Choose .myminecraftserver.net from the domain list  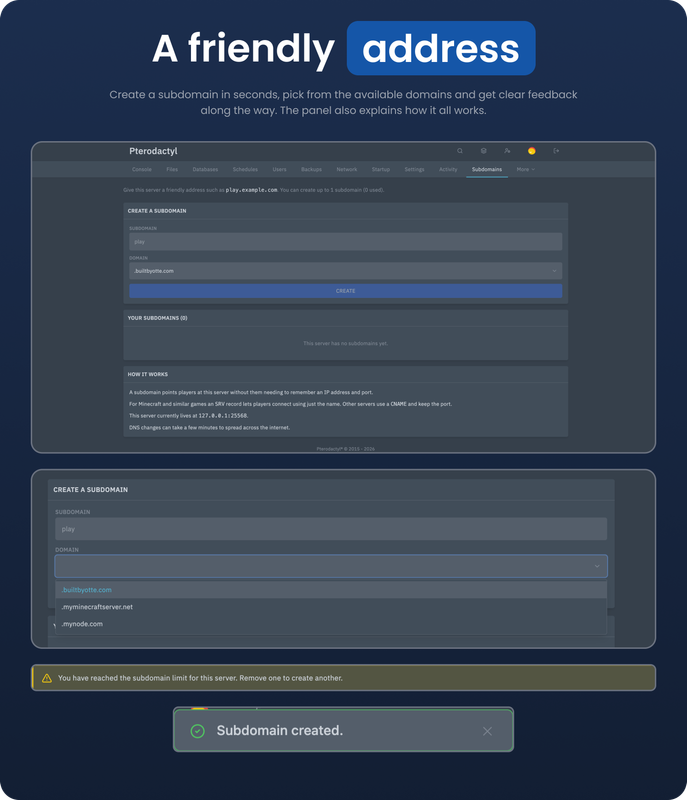click(331, 607)
